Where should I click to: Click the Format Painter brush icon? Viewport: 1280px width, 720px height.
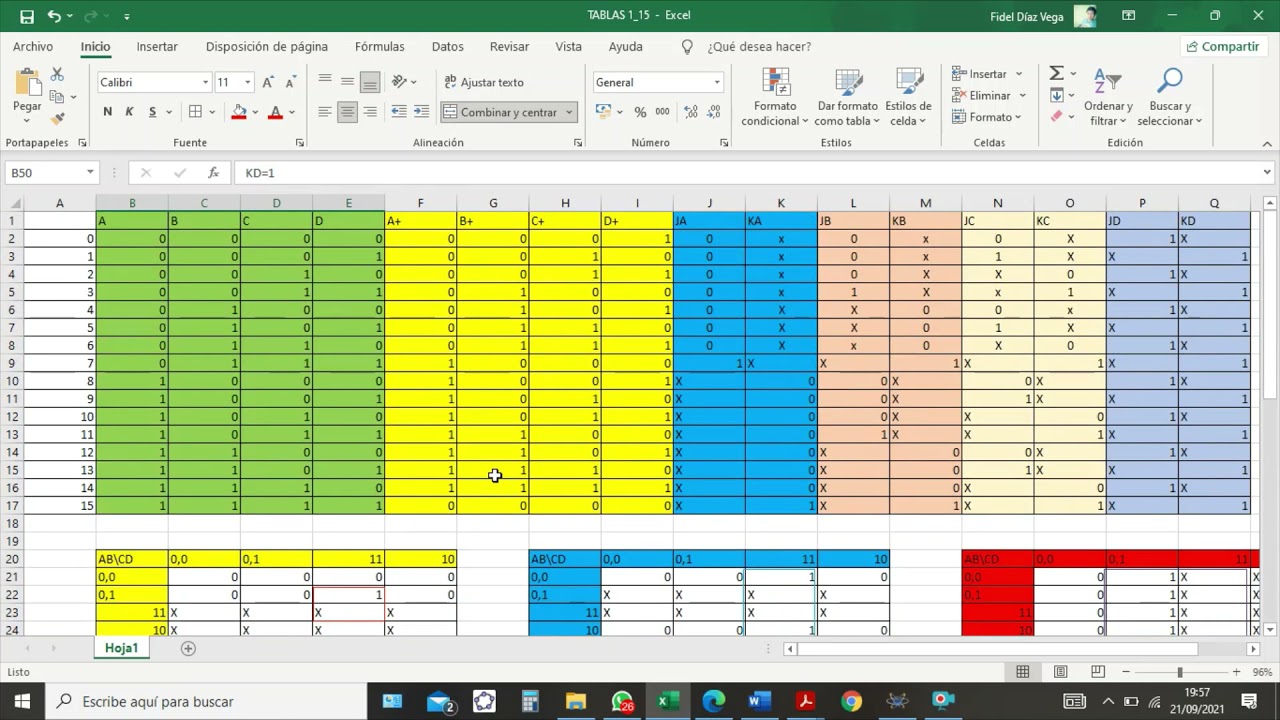coord(57,117)
